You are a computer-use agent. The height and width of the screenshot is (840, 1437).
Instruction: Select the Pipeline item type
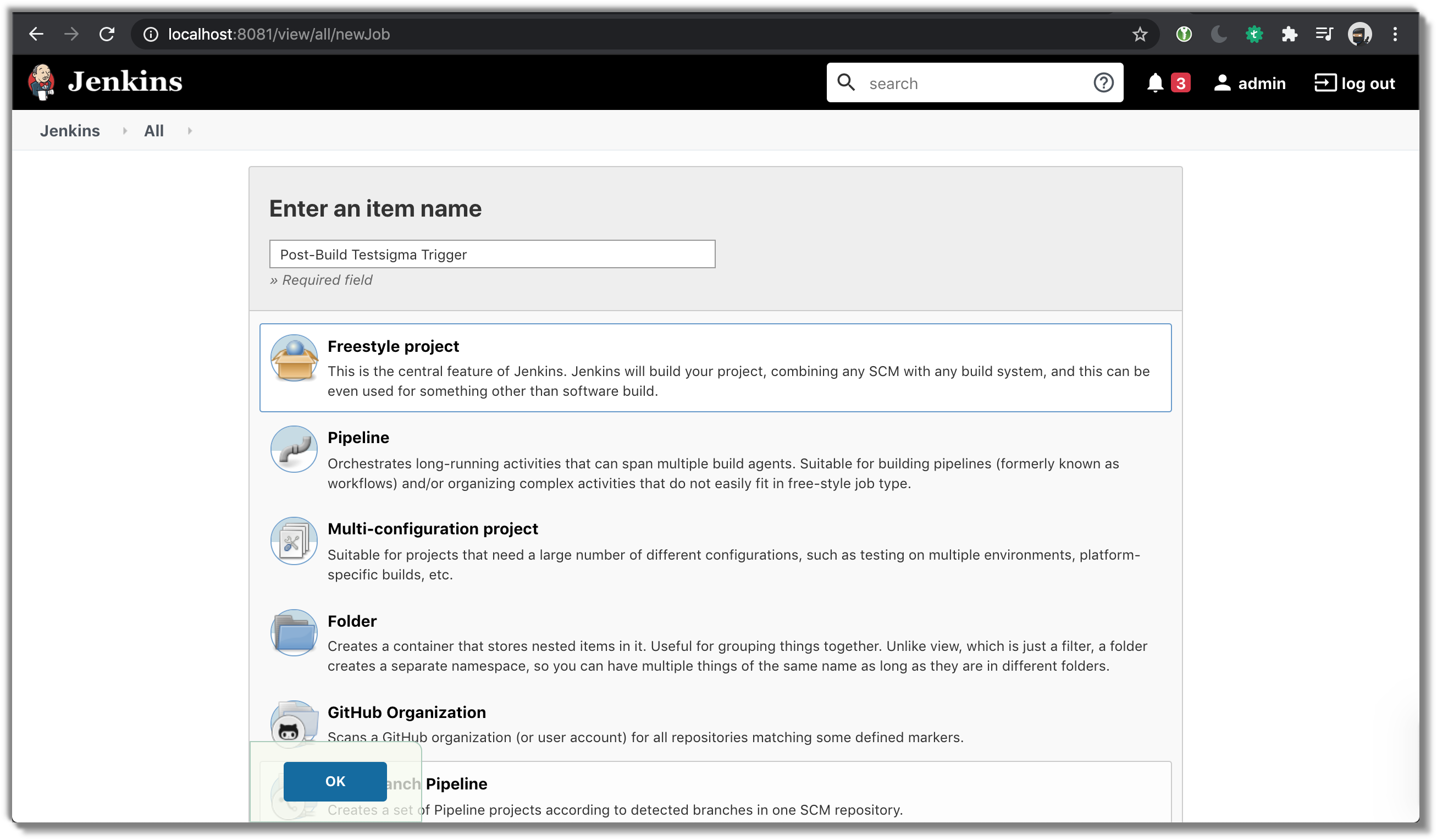pyautogui.click(x=358, y=438)
